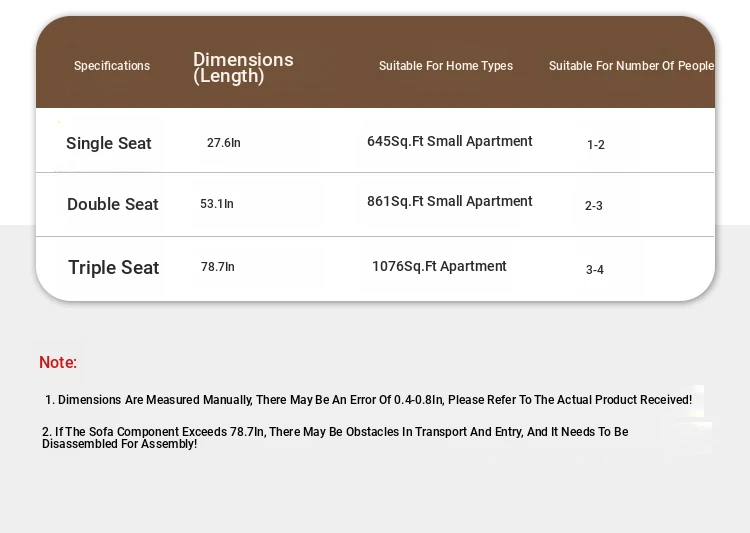Viewport: 750px width, 533px height.
Task: Select the 27.6In length value
Action: pyautogui.click(x=224, y=143)
